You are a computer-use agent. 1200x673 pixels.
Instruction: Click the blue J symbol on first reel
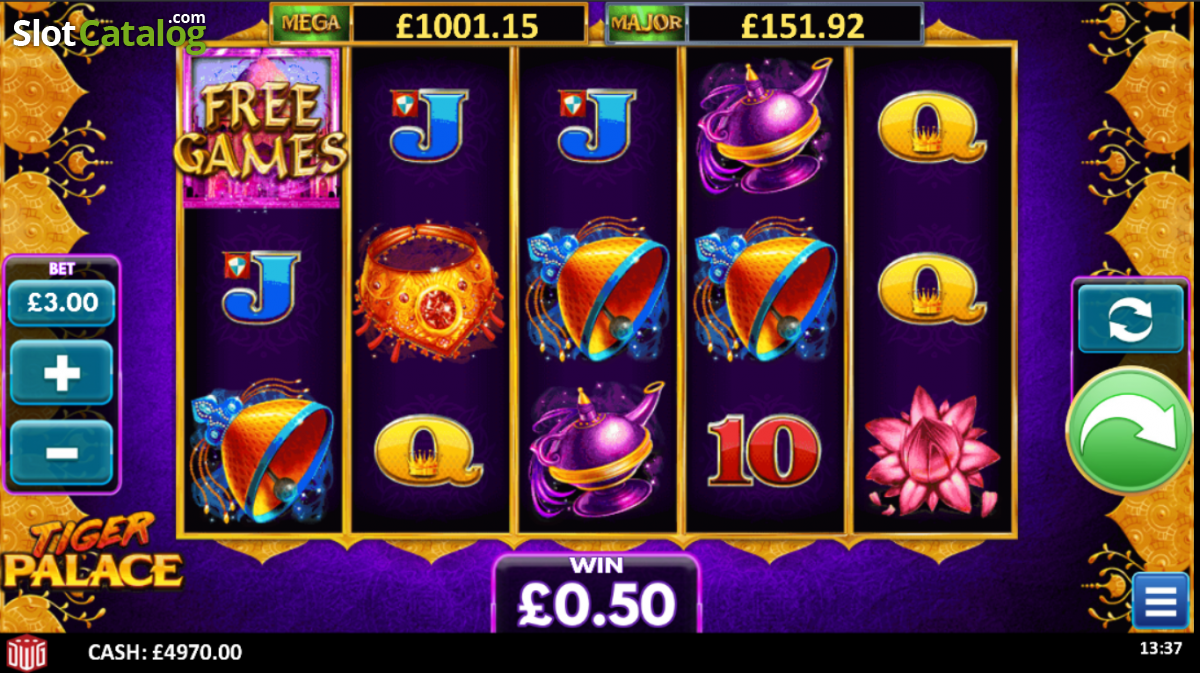262,286
